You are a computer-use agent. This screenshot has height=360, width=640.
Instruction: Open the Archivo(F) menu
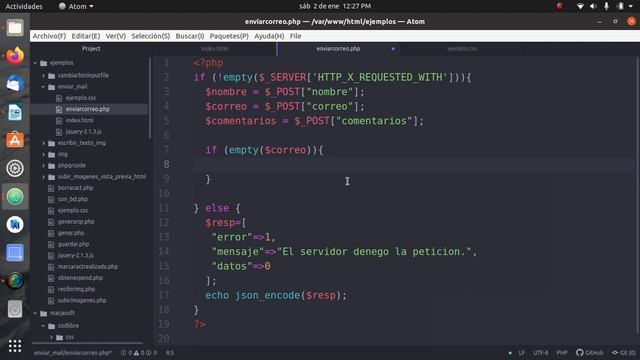point(49,36)
